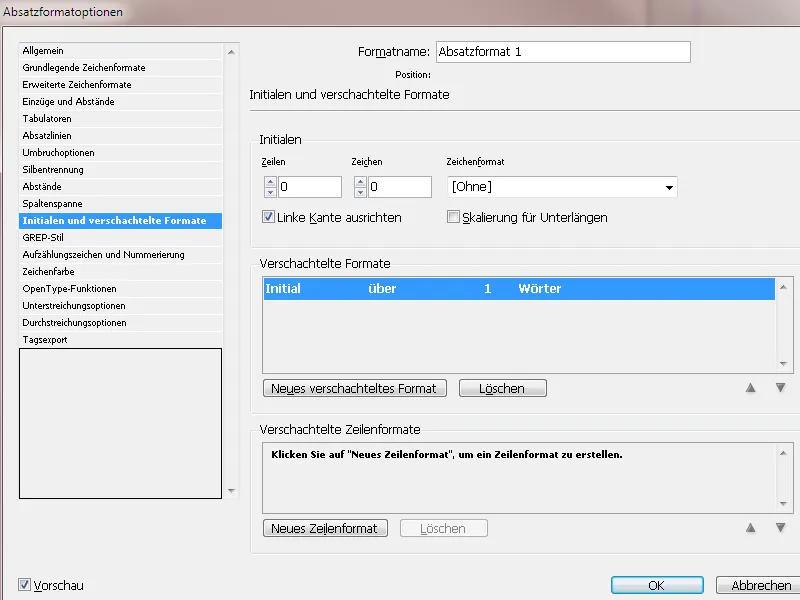This screenshot has width=800, height=600.
Task: Toggle Linke Kante ausrichten checkbox
Action: [268, 217]
